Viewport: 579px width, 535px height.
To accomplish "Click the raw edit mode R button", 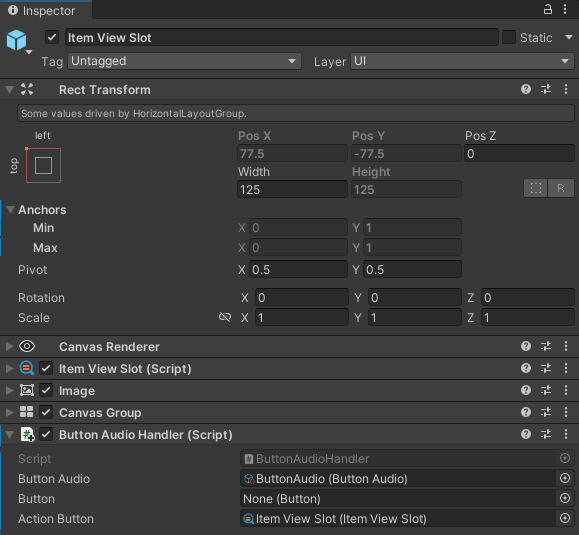I will click(x=561, y=188).
